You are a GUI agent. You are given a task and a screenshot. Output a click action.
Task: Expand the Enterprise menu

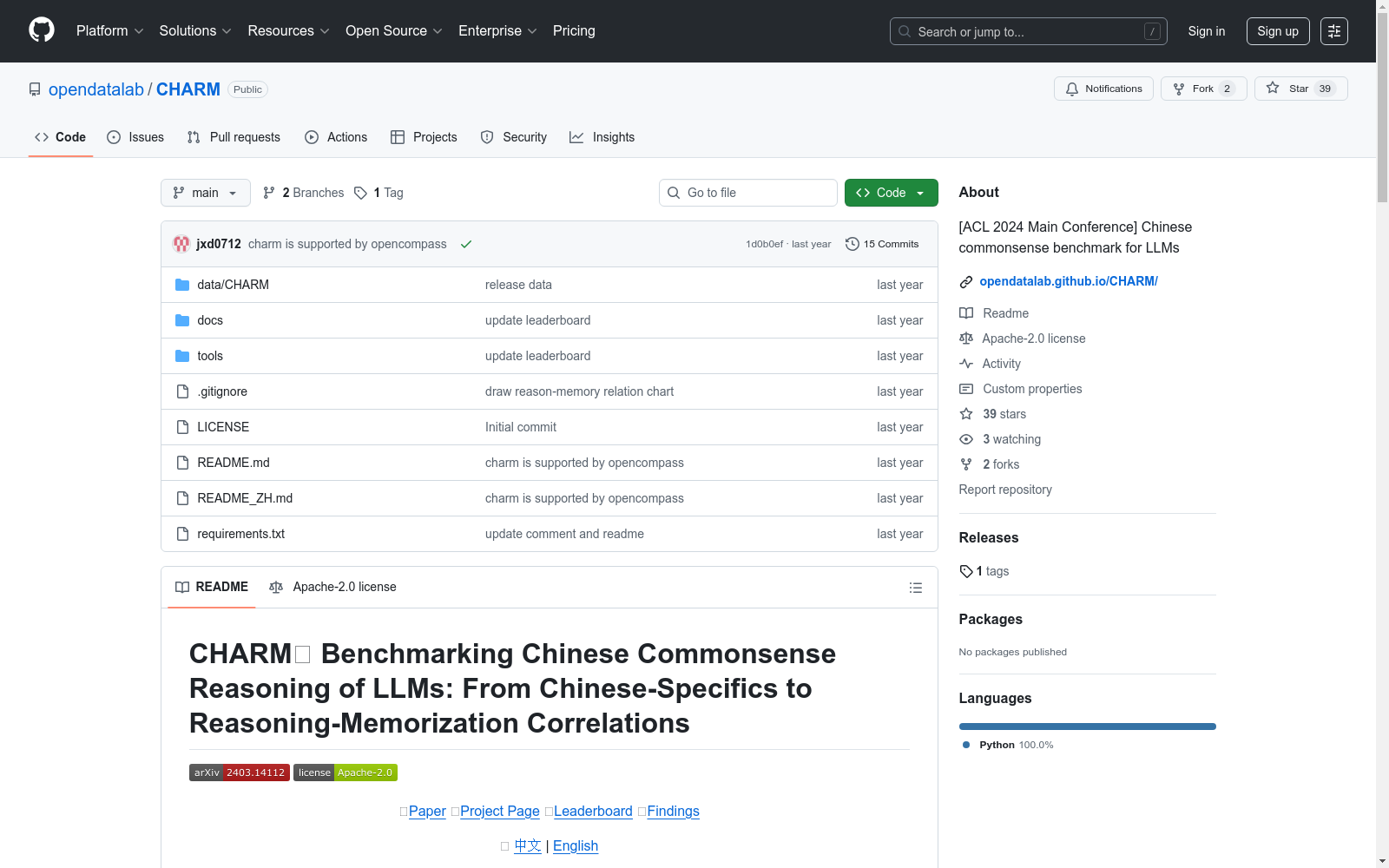498,31
